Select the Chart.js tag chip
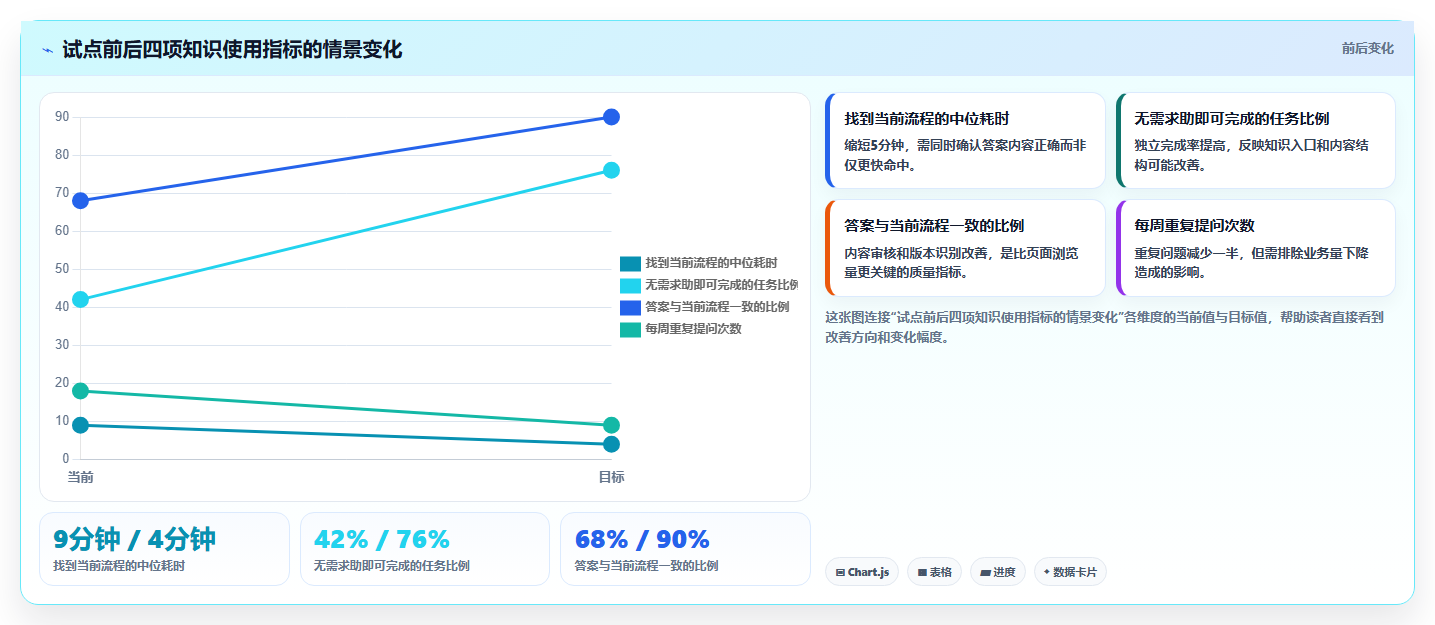Viewport: 1435px width, 625px height. tap(862, 572)
